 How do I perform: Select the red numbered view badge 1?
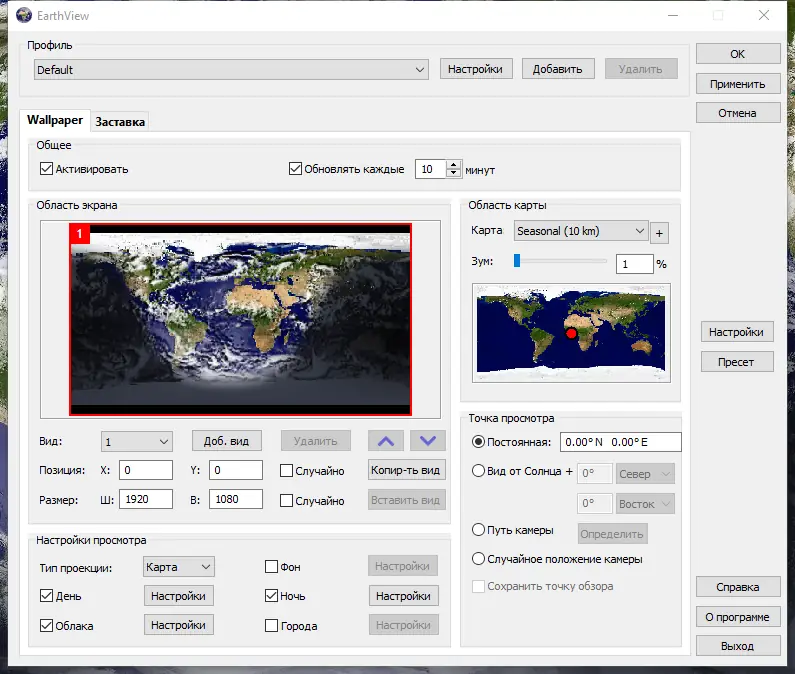tap(80, 234)
